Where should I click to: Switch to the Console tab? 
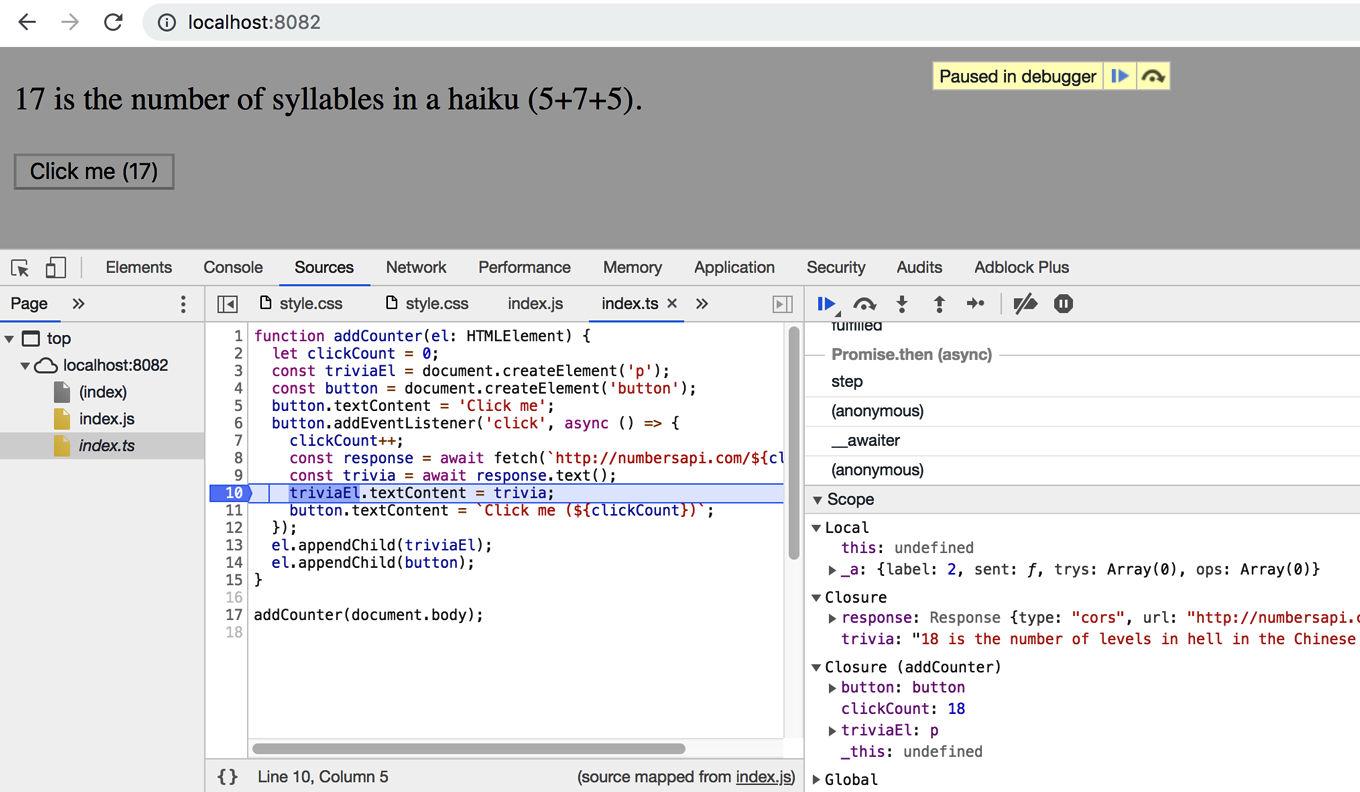coord(233,267)
